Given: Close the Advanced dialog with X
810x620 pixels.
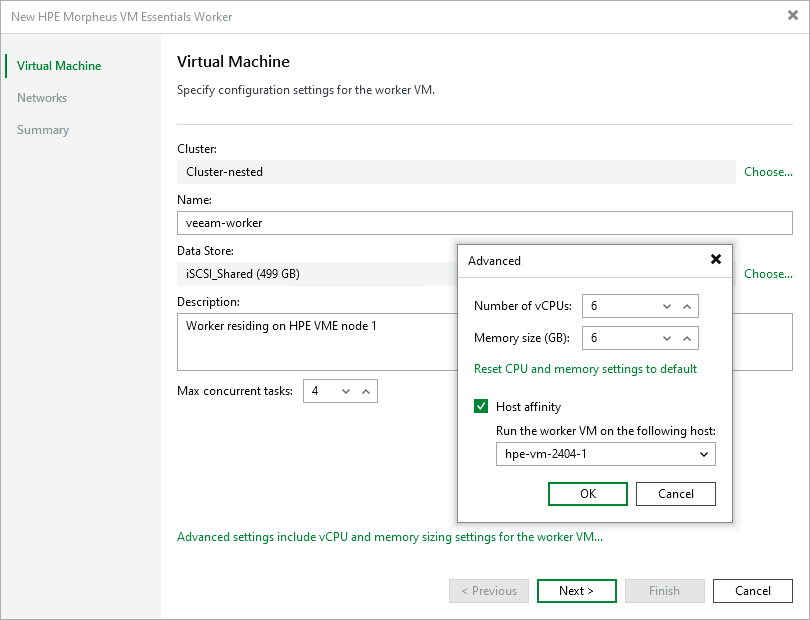Looking at the screenshot, I should (716, 259).
